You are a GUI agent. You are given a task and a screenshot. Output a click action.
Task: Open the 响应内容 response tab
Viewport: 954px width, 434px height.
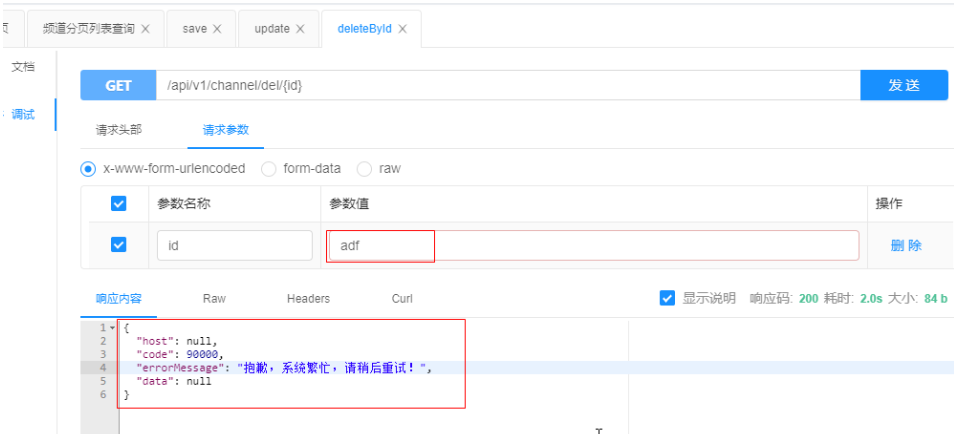119,298
